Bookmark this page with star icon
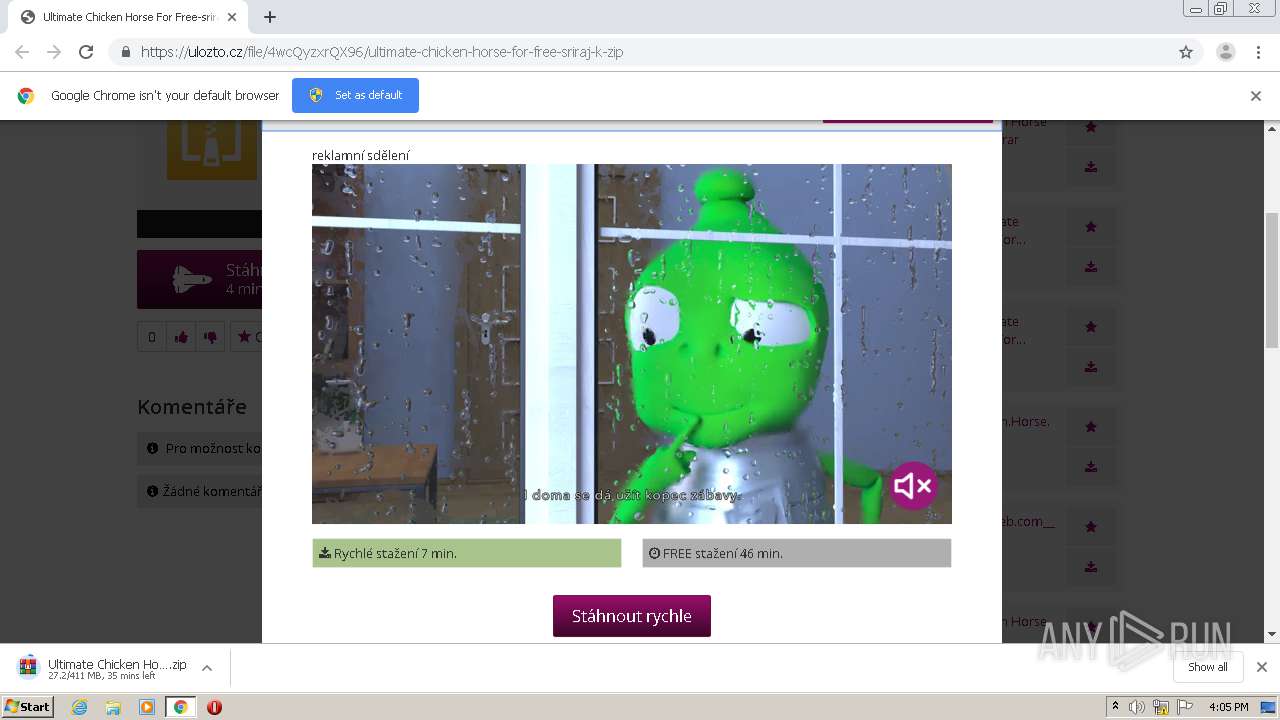Viewport: 1280px width, 720px height. point(1186,52)
